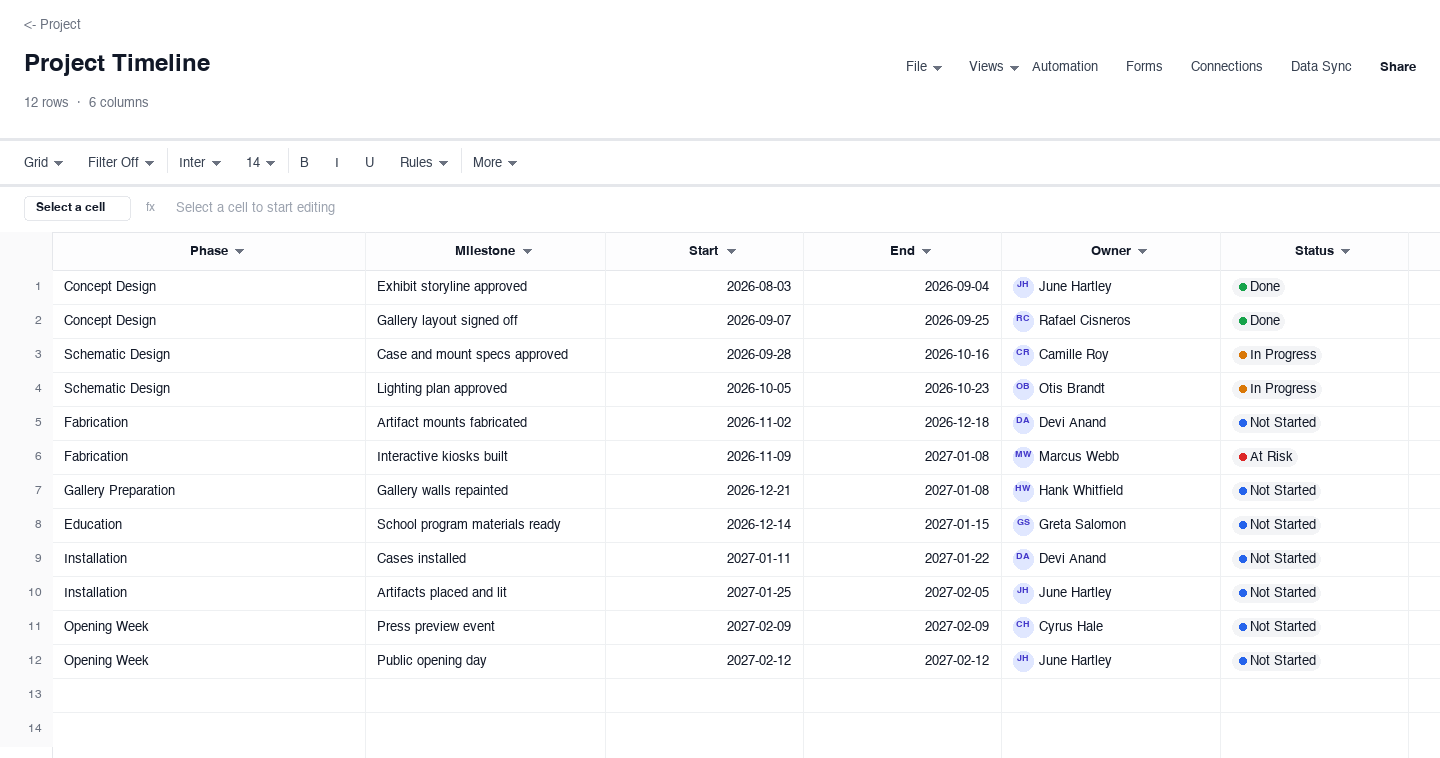Viewport: 1440px width, 758px height.
Task: Open the Status column header menu
Action: [1346, 251]
